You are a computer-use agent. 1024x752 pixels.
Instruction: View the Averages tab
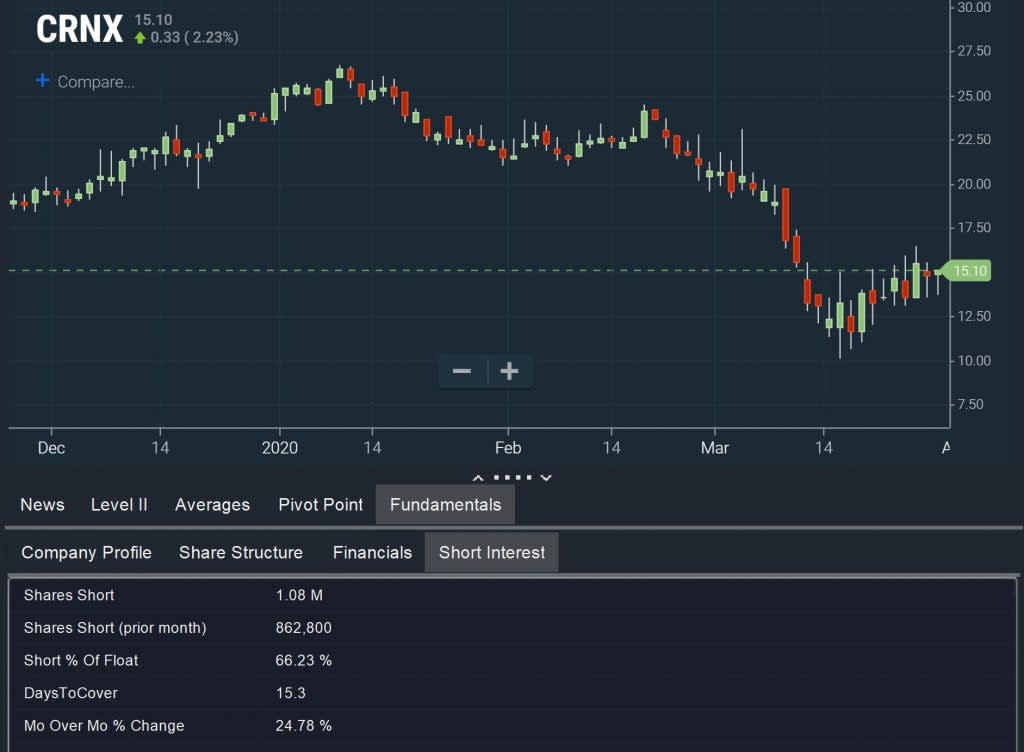[212, 505]
